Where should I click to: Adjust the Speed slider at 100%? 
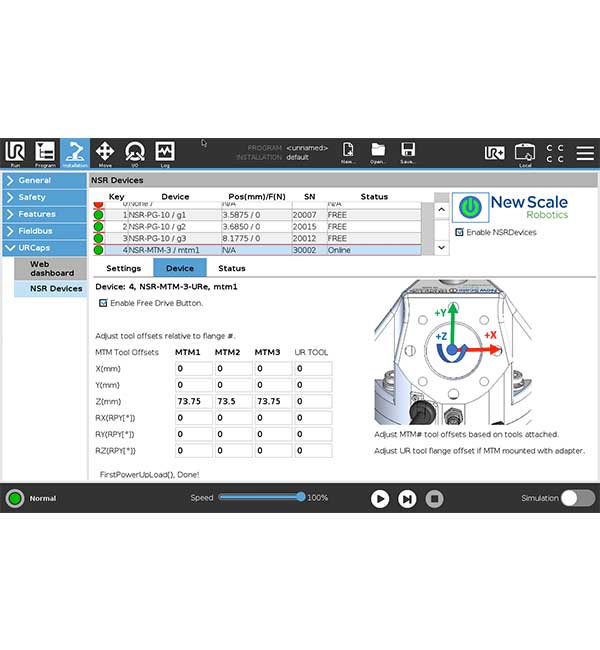coord(301,497)
